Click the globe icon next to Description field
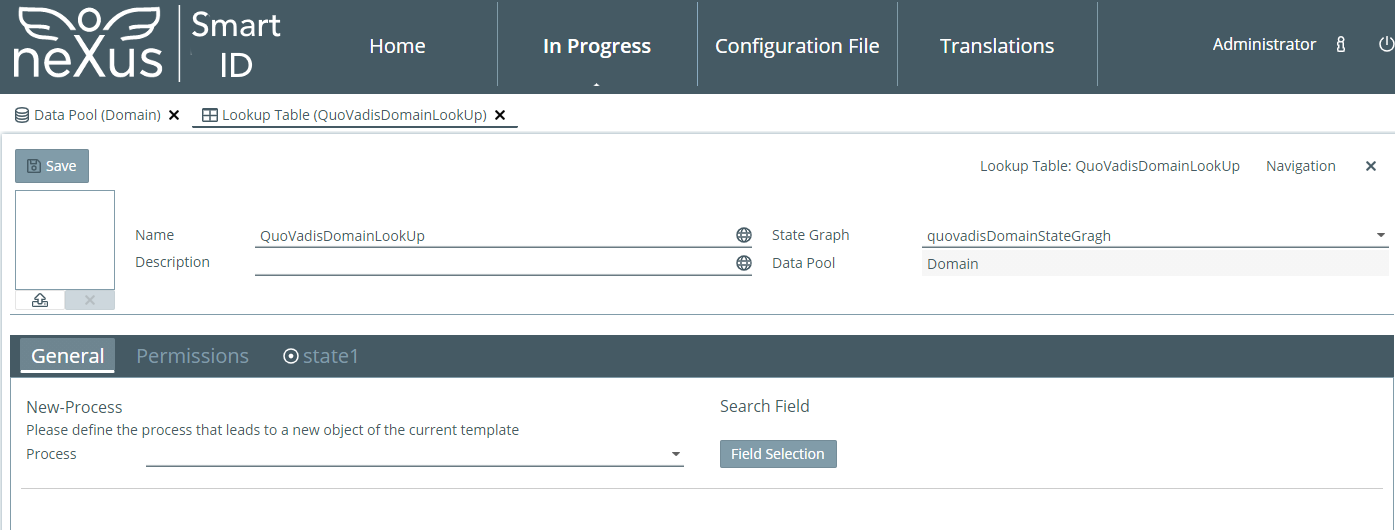1395x530 pixels. [x=743, y=263]
